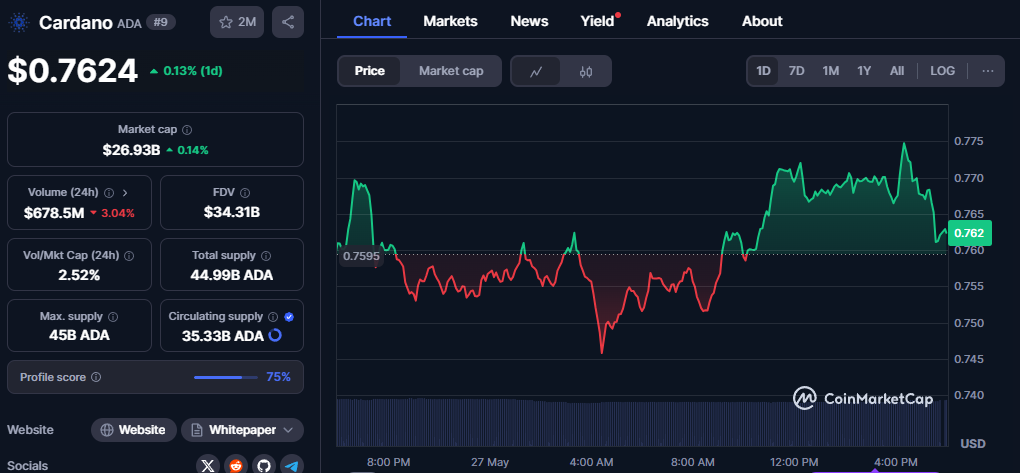Click the Website button
This screenshot has width=1020, height=473.
point(133,430)
